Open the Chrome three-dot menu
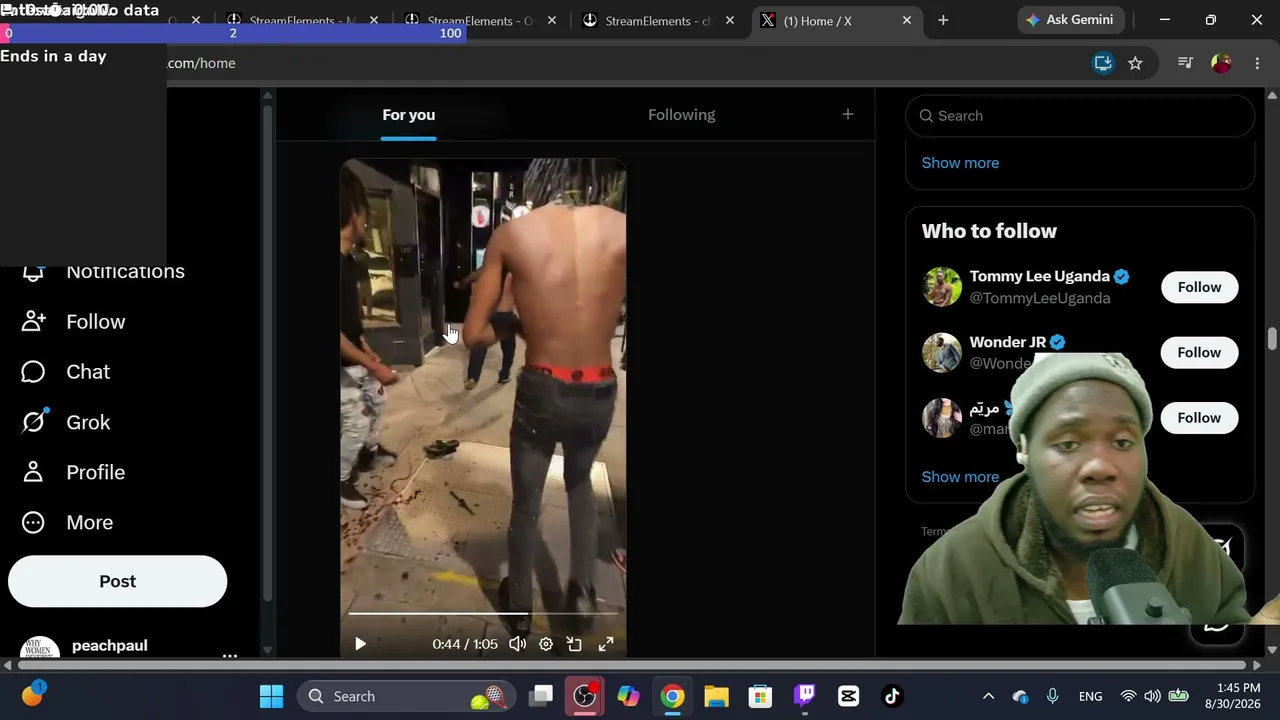1280x720 pixels. (1257, 63)
